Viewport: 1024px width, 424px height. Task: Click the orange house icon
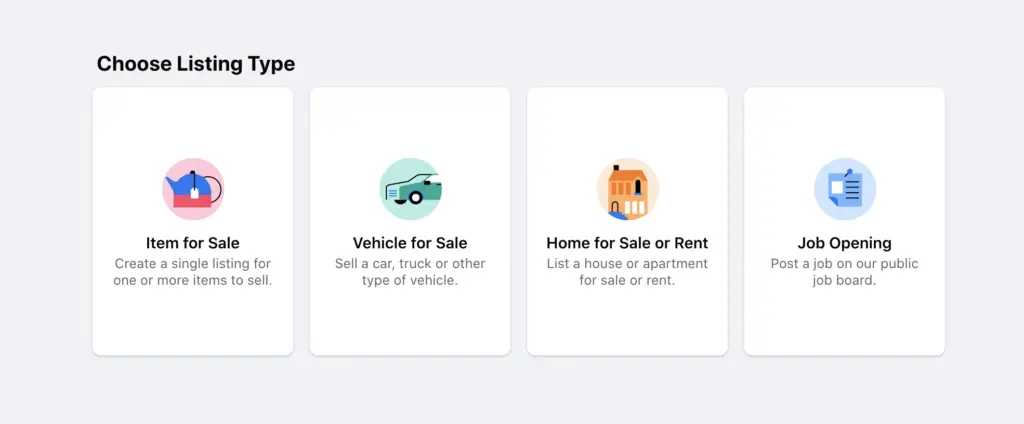627,189
